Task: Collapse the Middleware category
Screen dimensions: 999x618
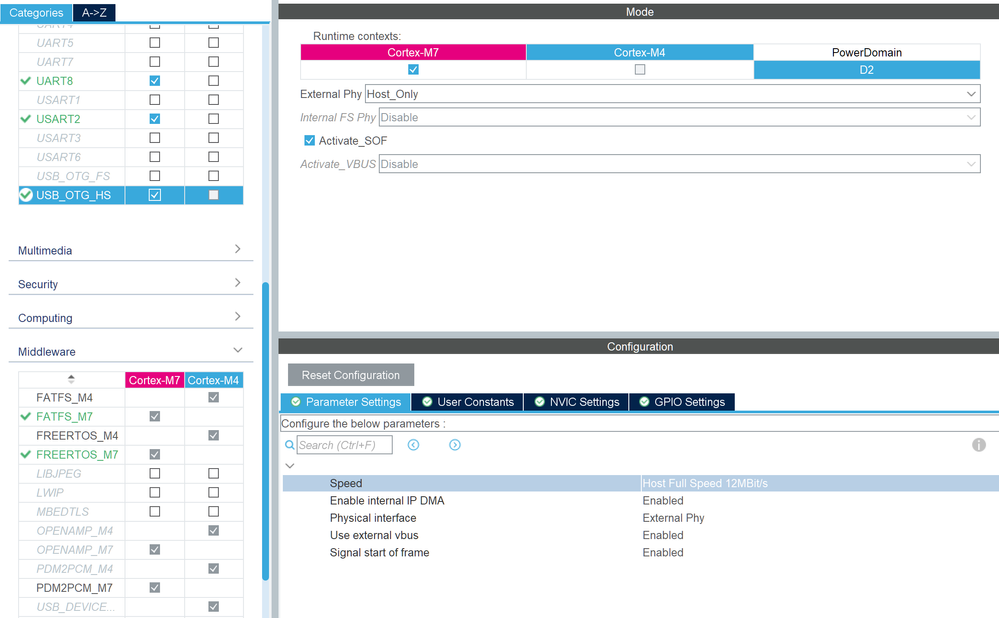Action: (131, 351)
